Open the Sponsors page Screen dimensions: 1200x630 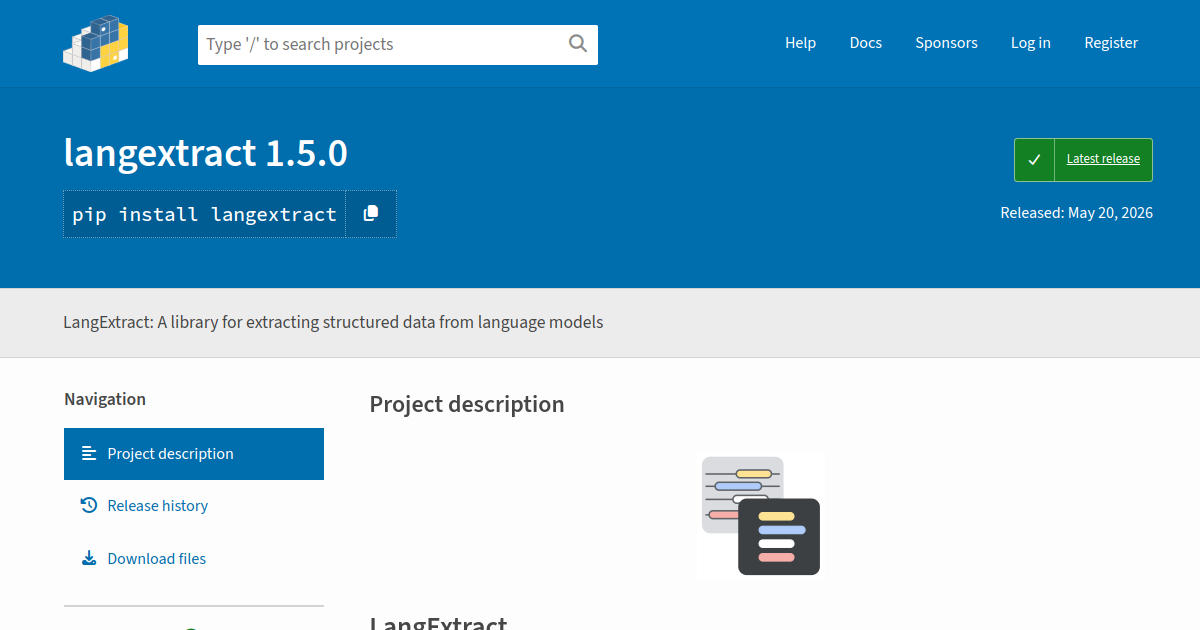coord(947,43)
